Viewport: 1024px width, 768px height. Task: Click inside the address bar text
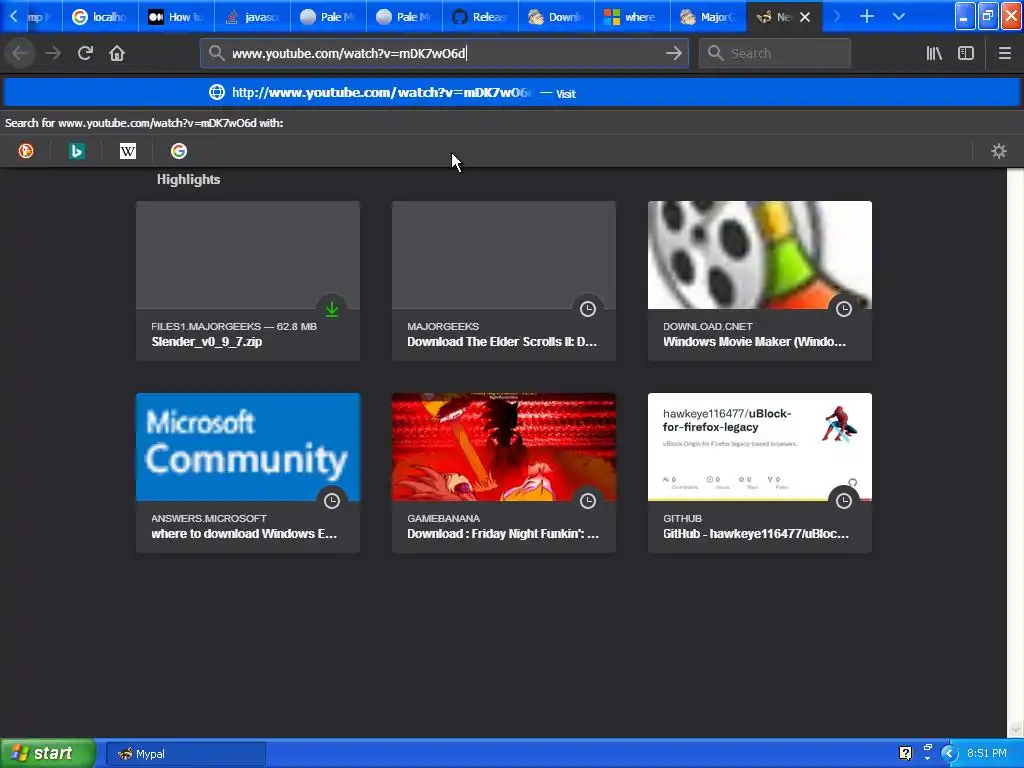349,54
